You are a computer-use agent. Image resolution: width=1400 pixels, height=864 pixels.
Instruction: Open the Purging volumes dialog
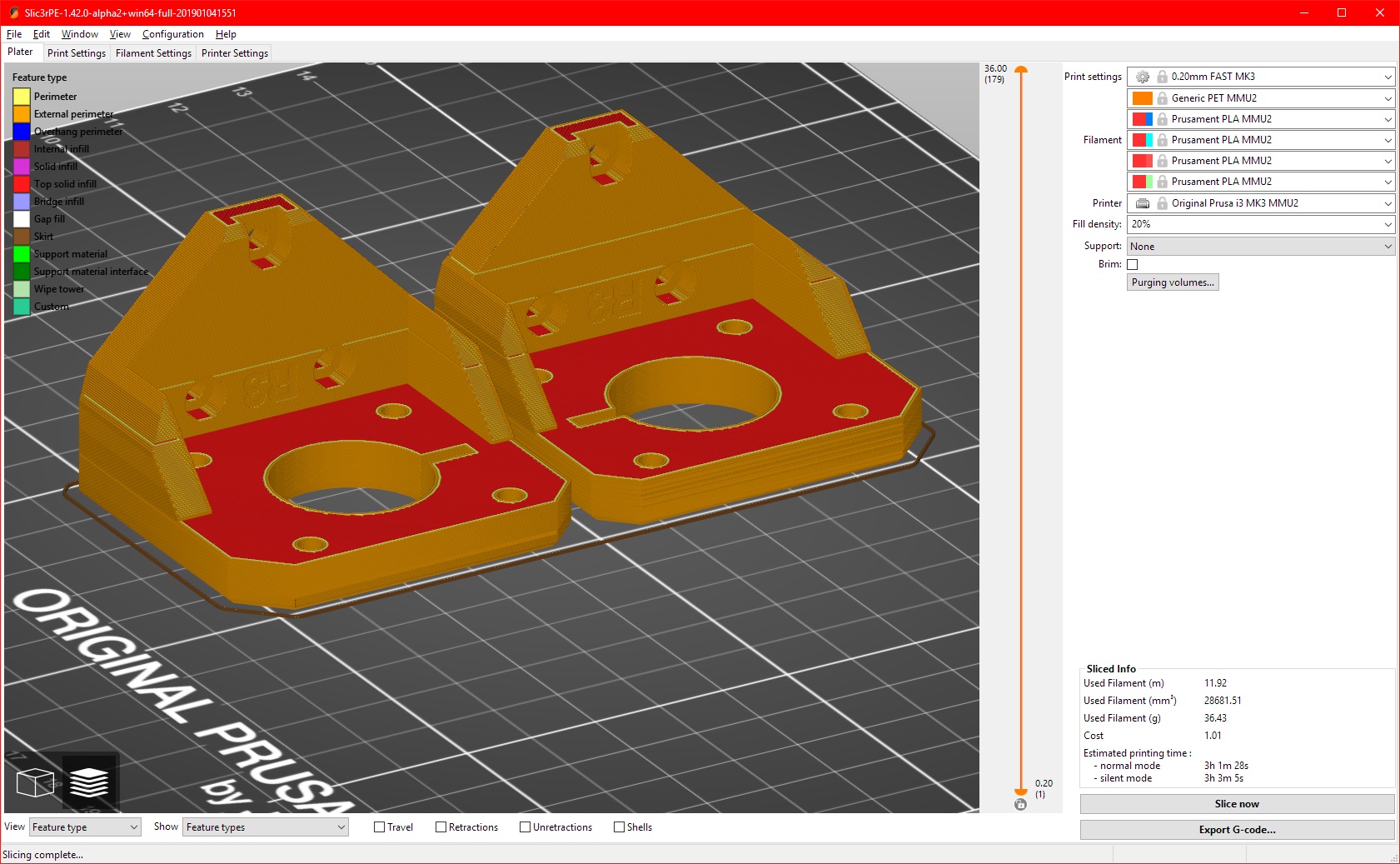(x=1173, y=282)
